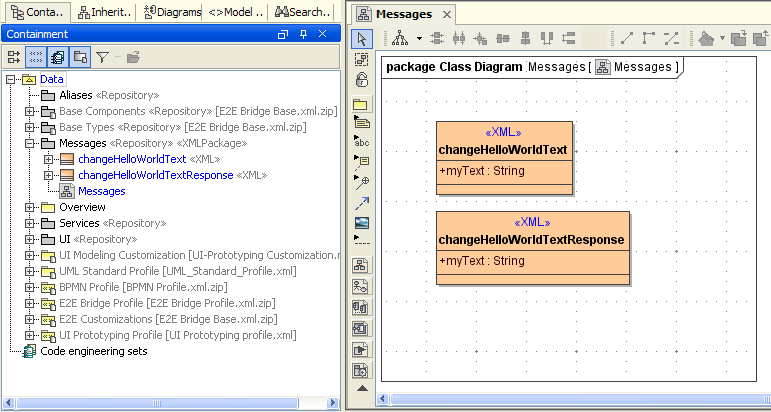
Task: Toggle the show full types button in Containment
Action: (x=58, y=57)
